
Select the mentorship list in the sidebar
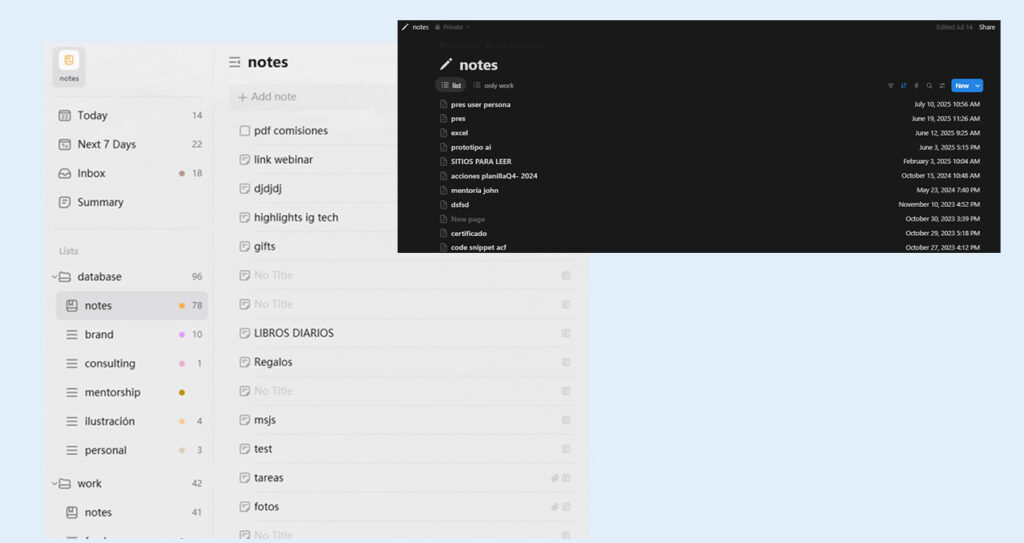point(132,392)
